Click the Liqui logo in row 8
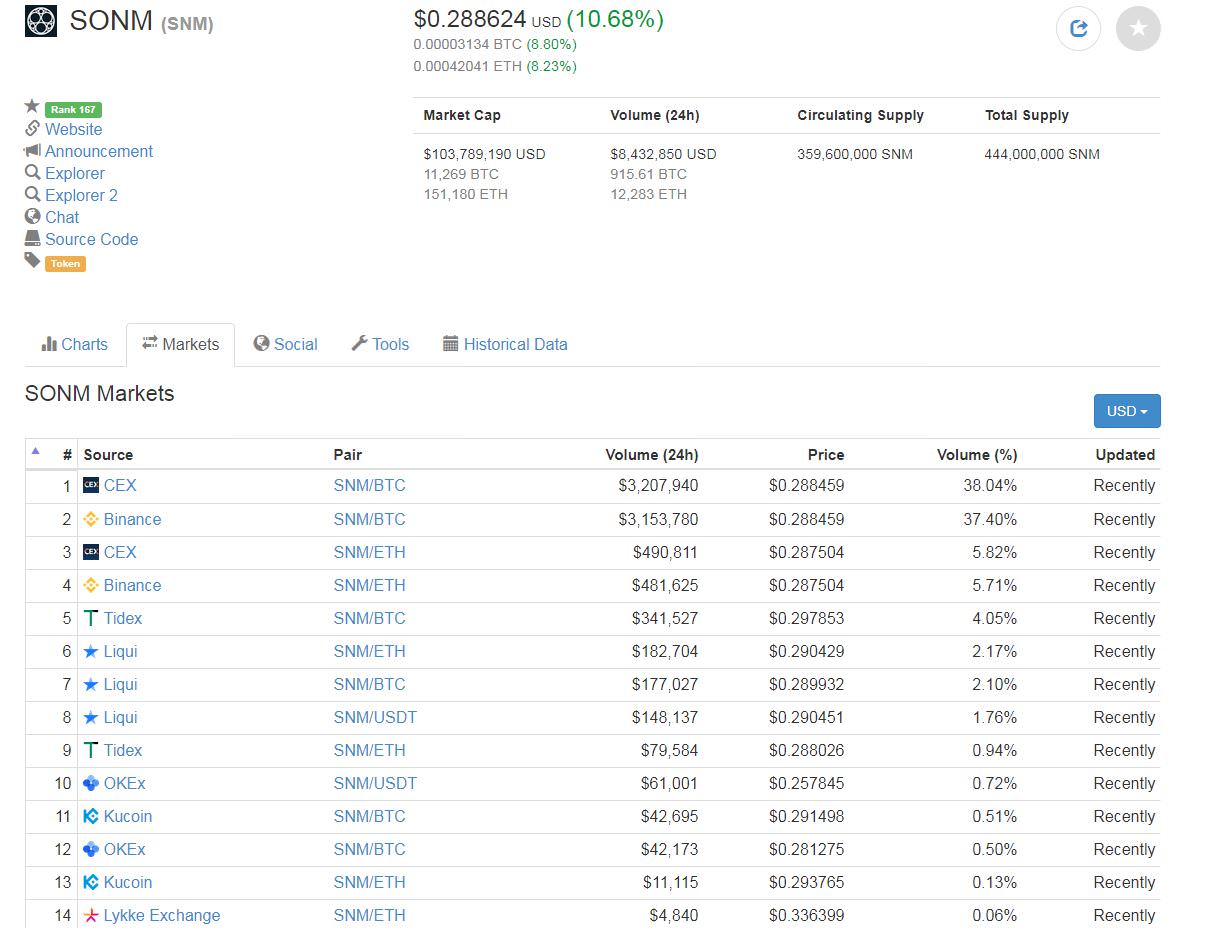Screen dimensions: 1212x928 point(91,717)
